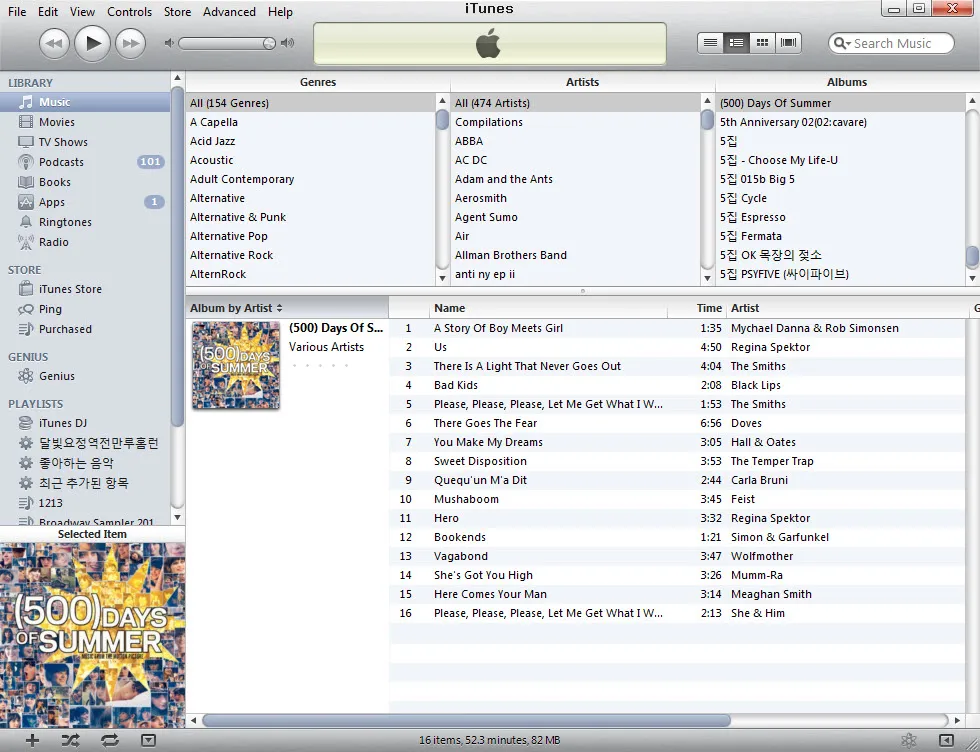Open the Advanced menu
980x752 pixels.
(229, 12)
